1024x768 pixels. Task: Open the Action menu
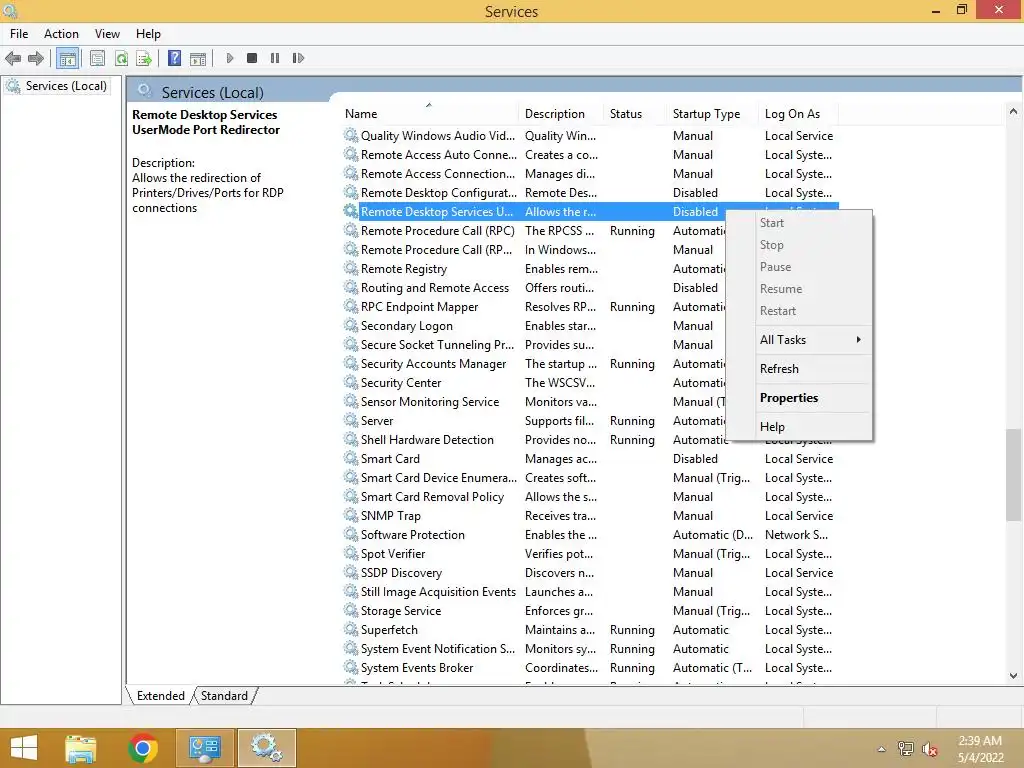click(61, 34)
